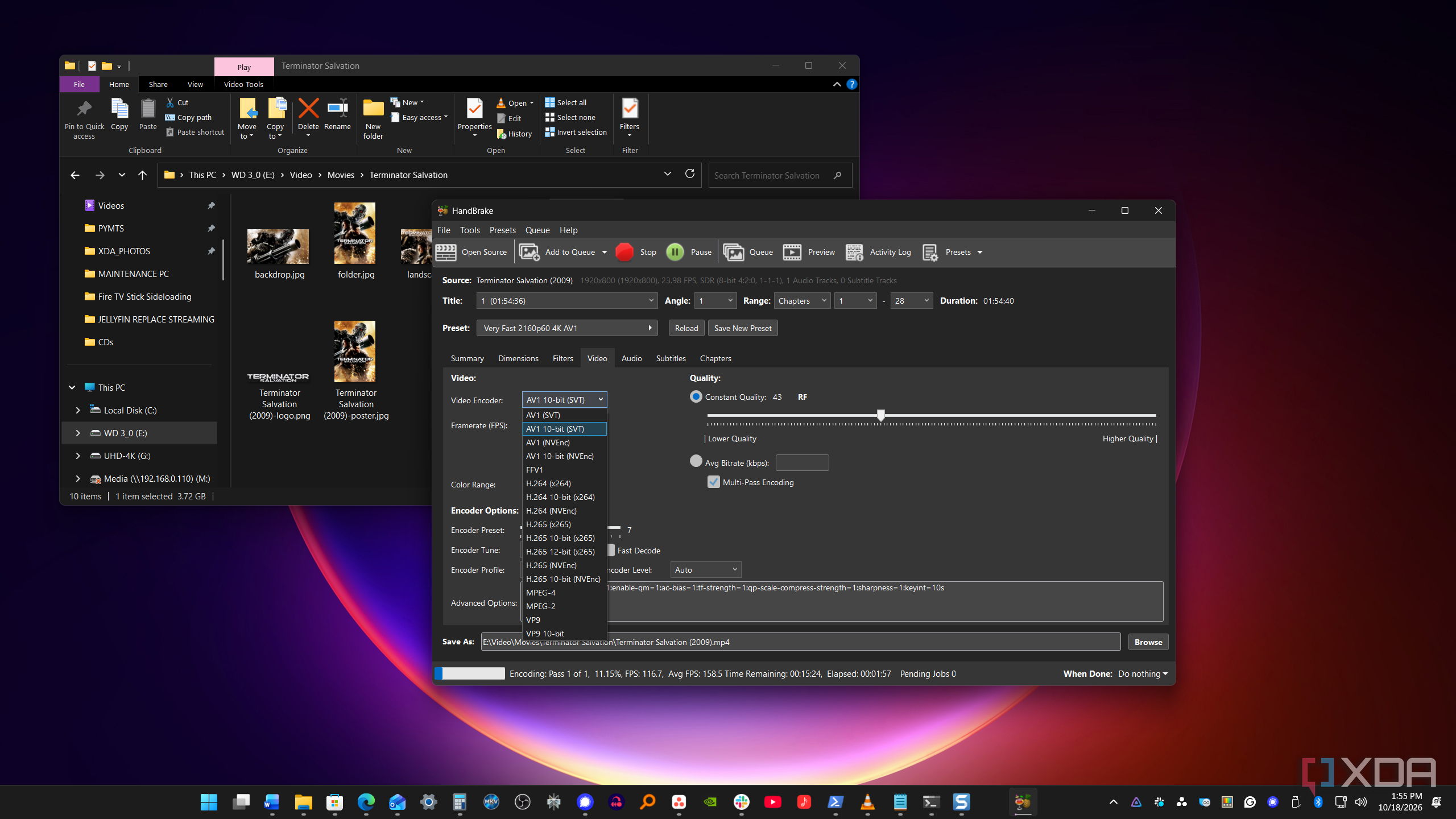Click Pin to Quick access icon
This screenshot has height=819, width=1456.
tap(84, 108)
